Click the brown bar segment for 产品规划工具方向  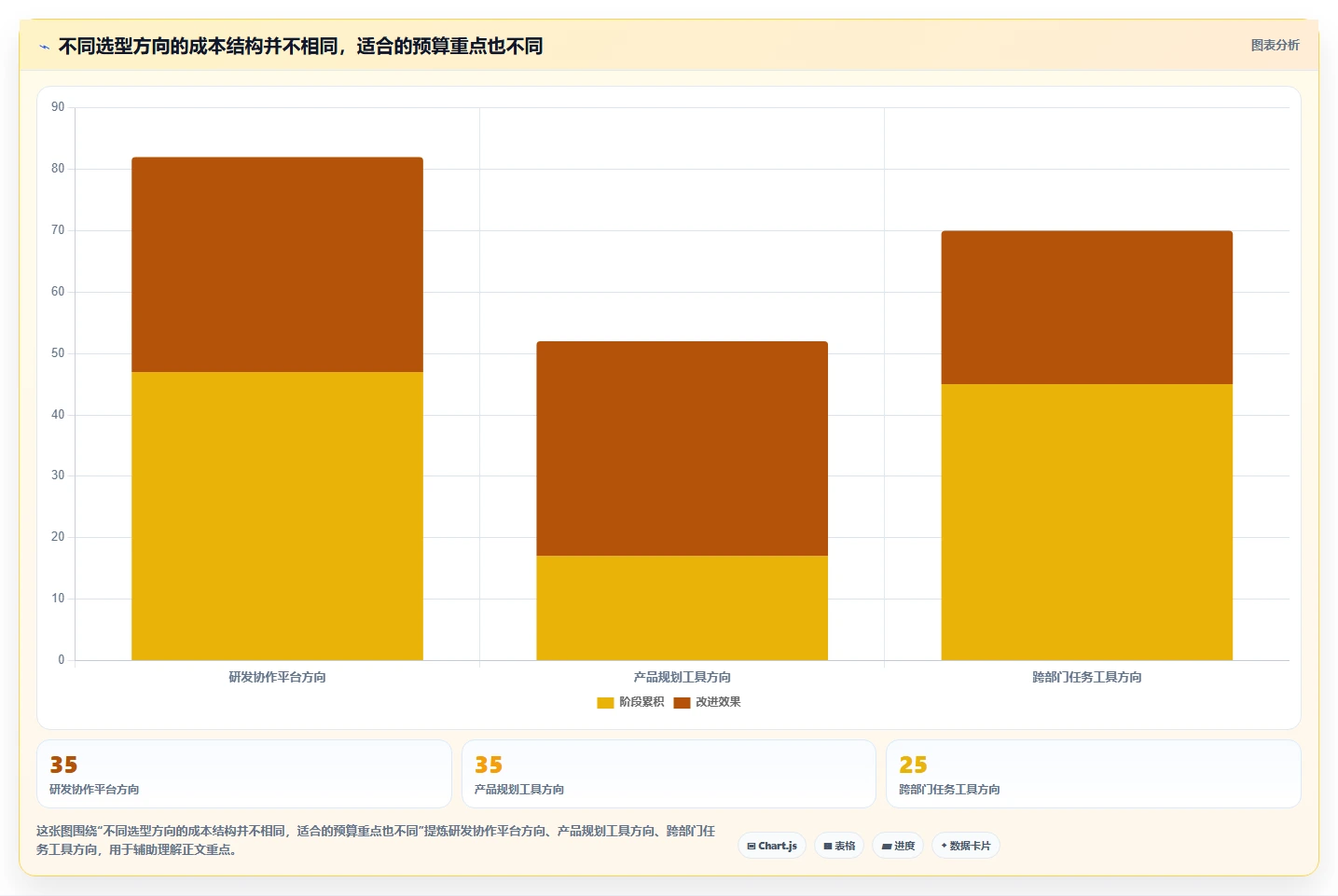point(682,448)
